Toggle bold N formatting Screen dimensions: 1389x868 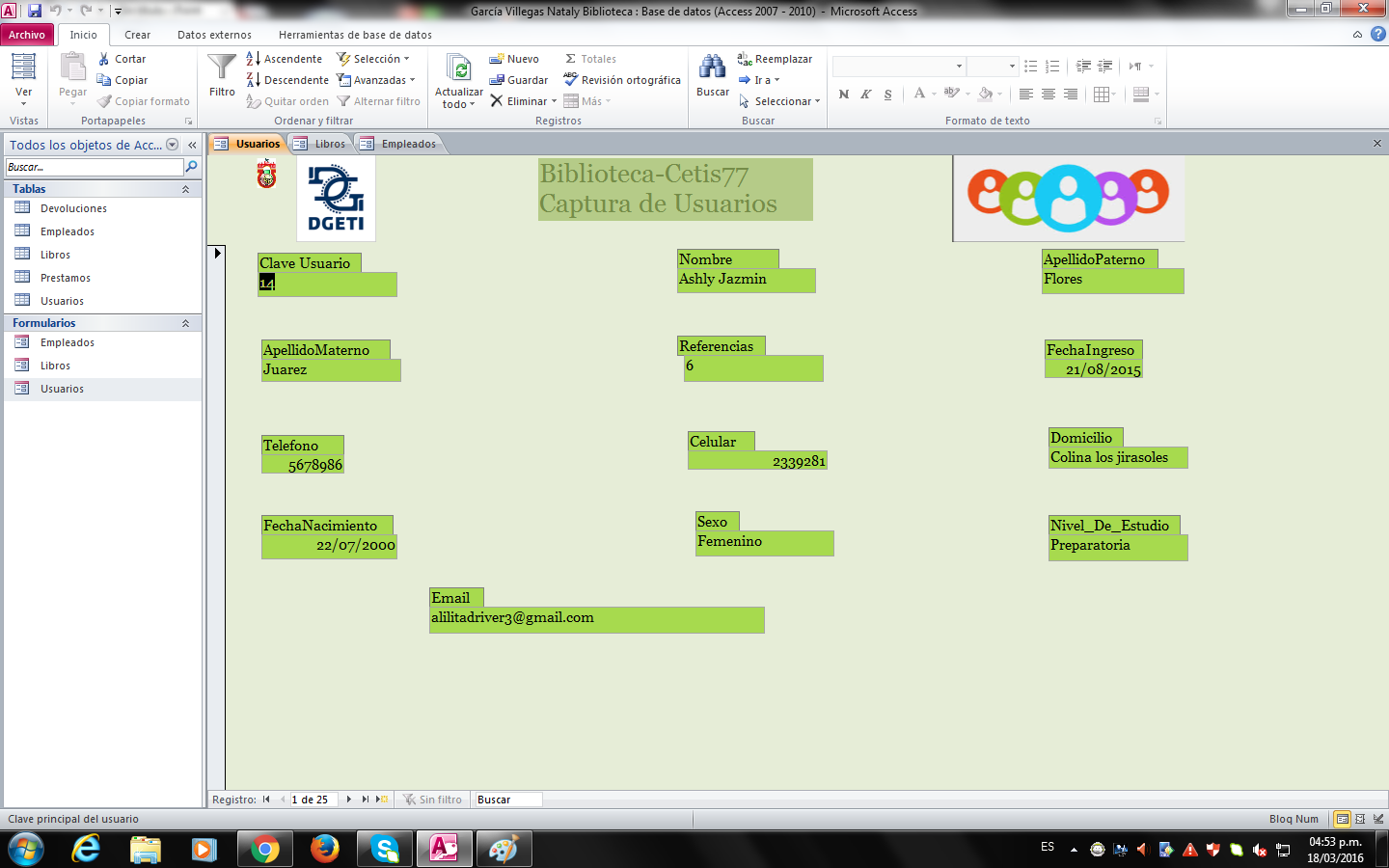pos(844,95)
